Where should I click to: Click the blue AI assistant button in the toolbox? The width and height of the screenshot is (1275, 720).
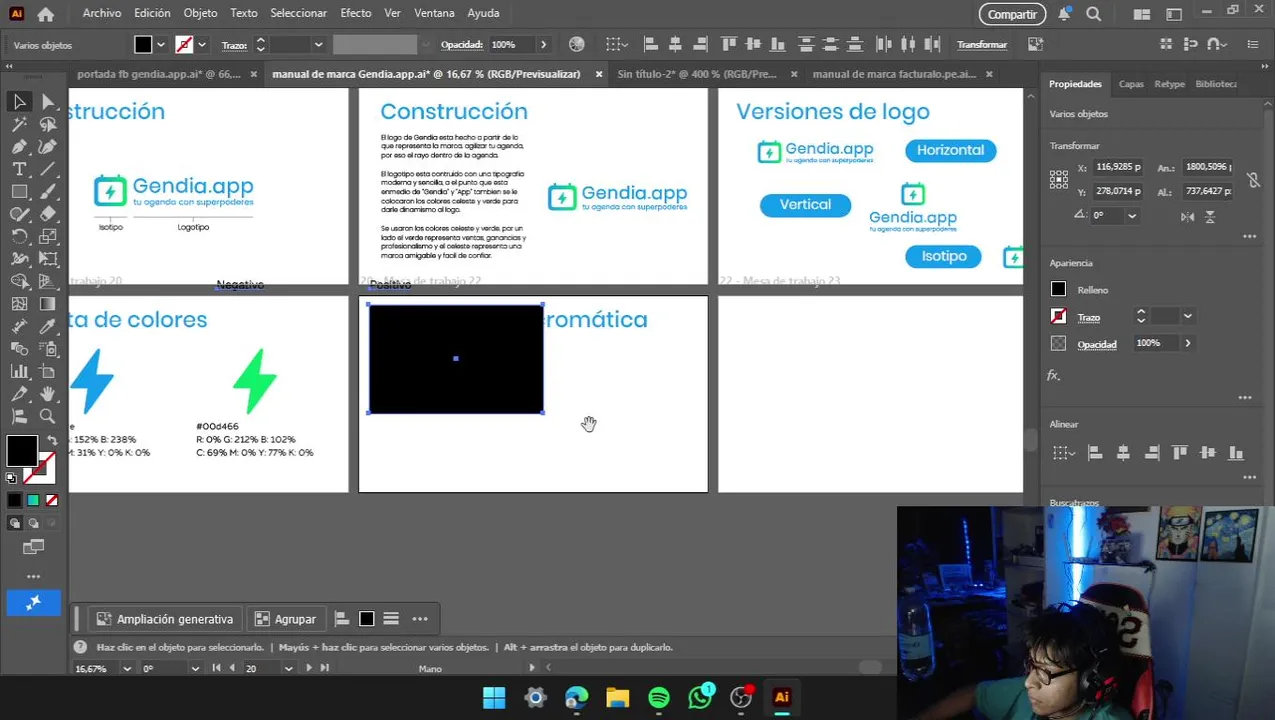(x=33, y=602)
